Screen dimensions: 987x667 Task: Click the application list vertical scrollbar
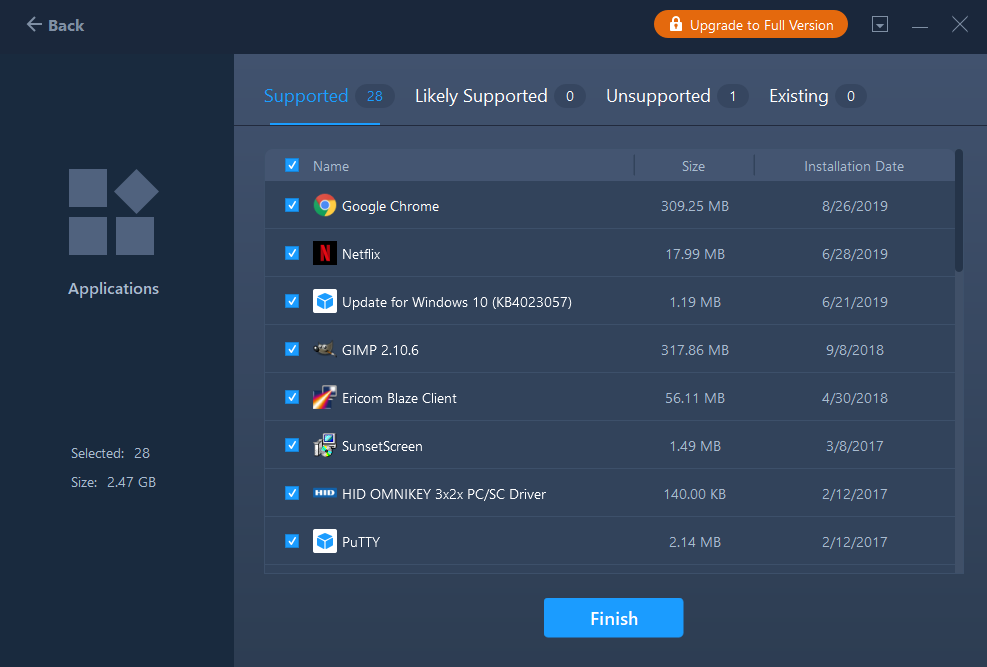tap(959, 210)
